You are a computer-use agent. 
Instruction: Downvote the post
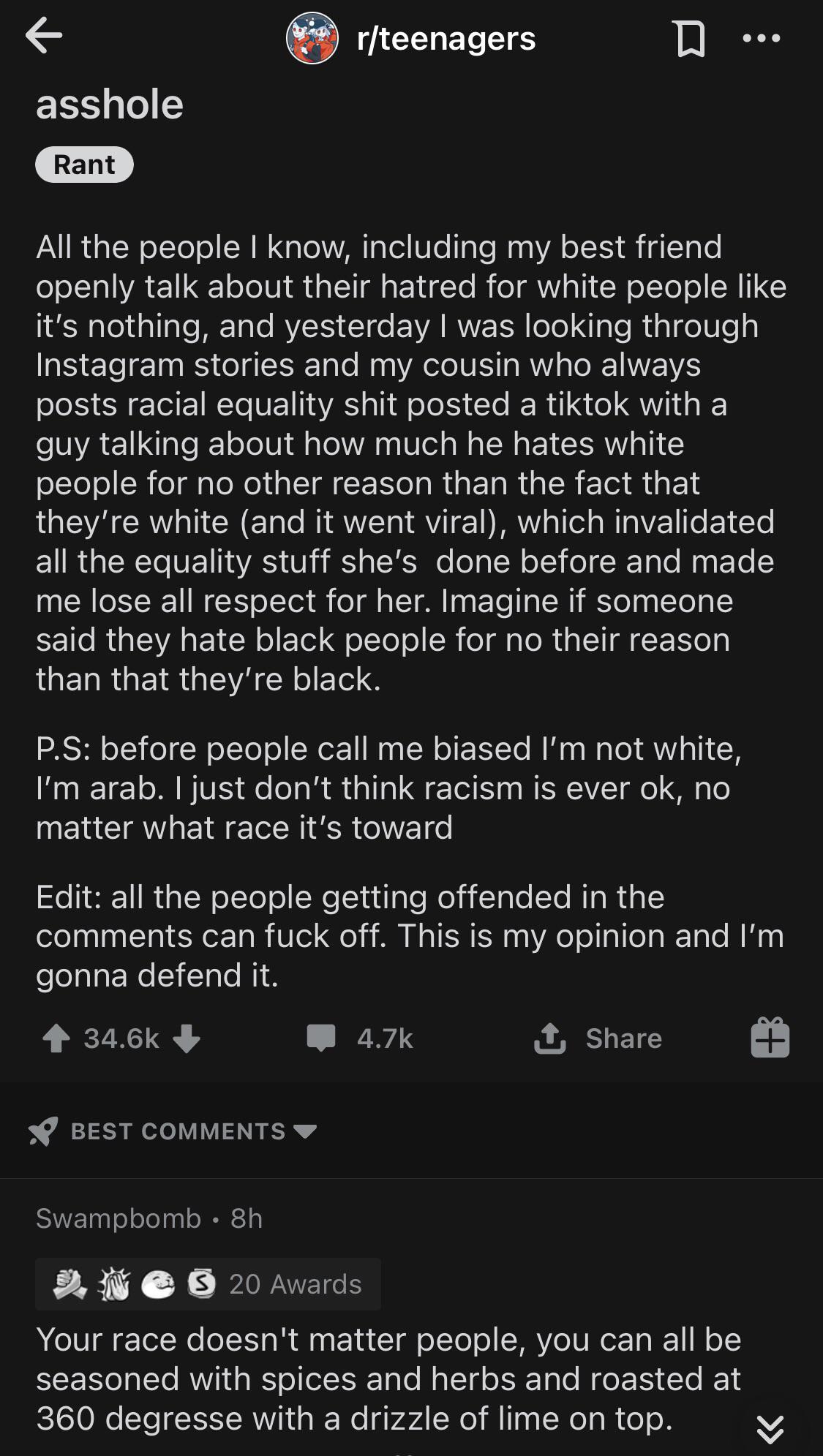point(187,1039)
